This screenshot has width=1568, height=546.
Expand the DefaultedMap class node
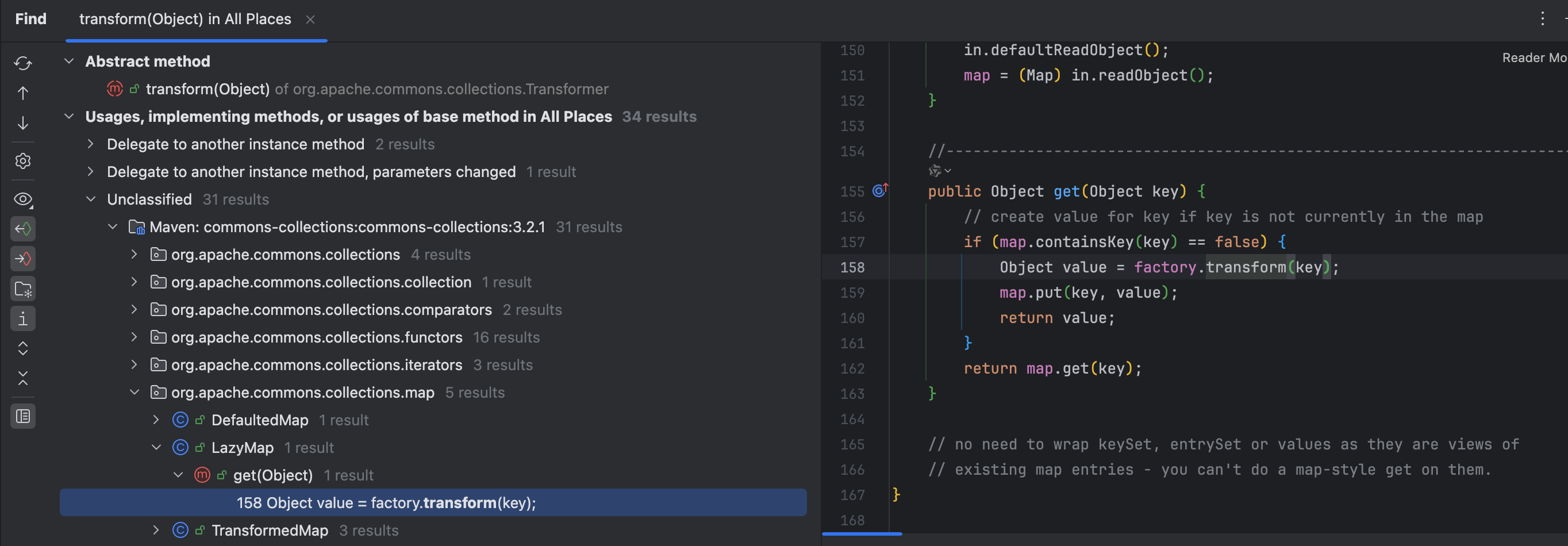point(156,420)
